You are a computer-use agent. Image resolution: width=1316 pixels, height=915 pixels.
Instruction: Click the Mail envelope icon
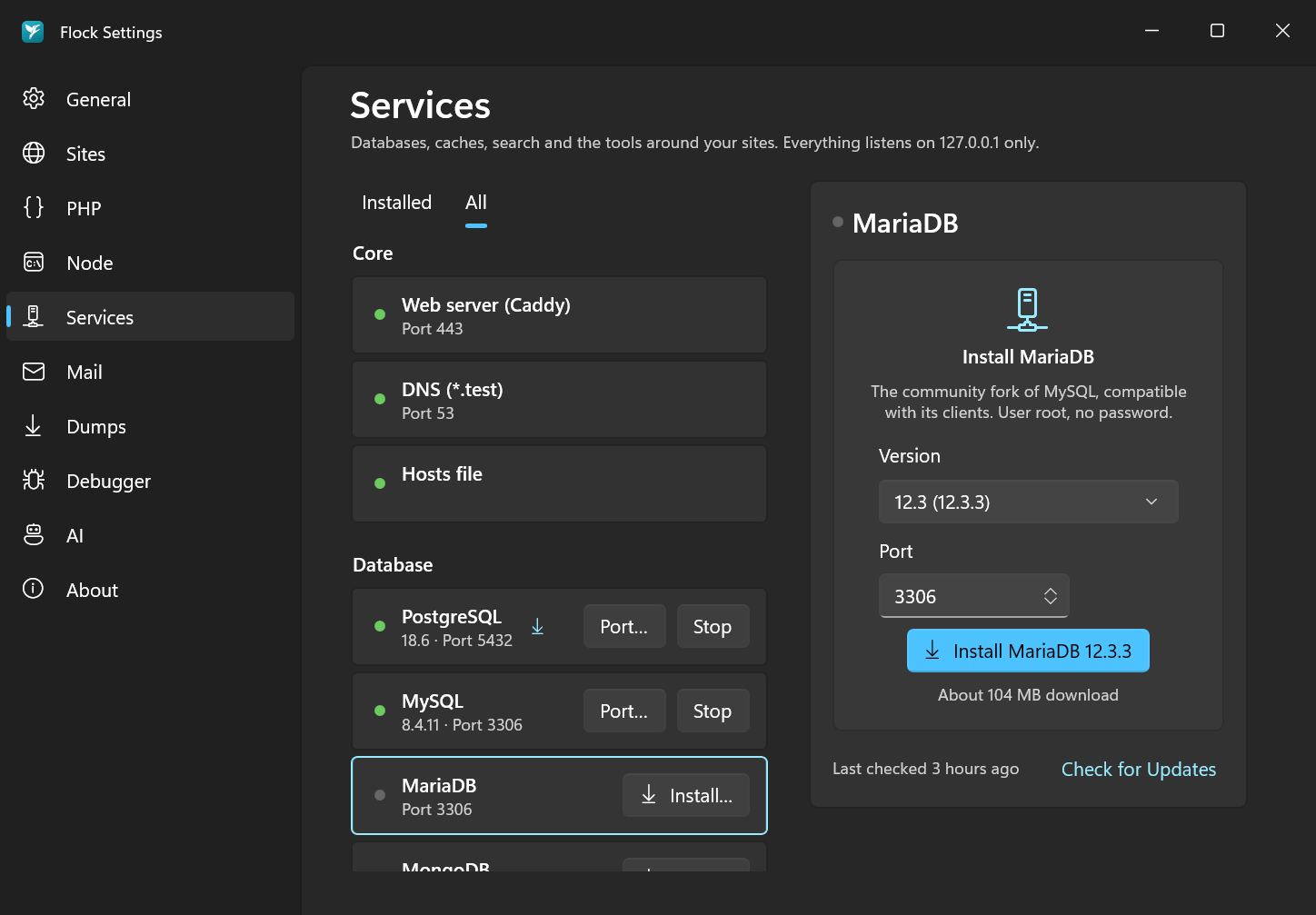pyautogui.click(x=34, y=372)
